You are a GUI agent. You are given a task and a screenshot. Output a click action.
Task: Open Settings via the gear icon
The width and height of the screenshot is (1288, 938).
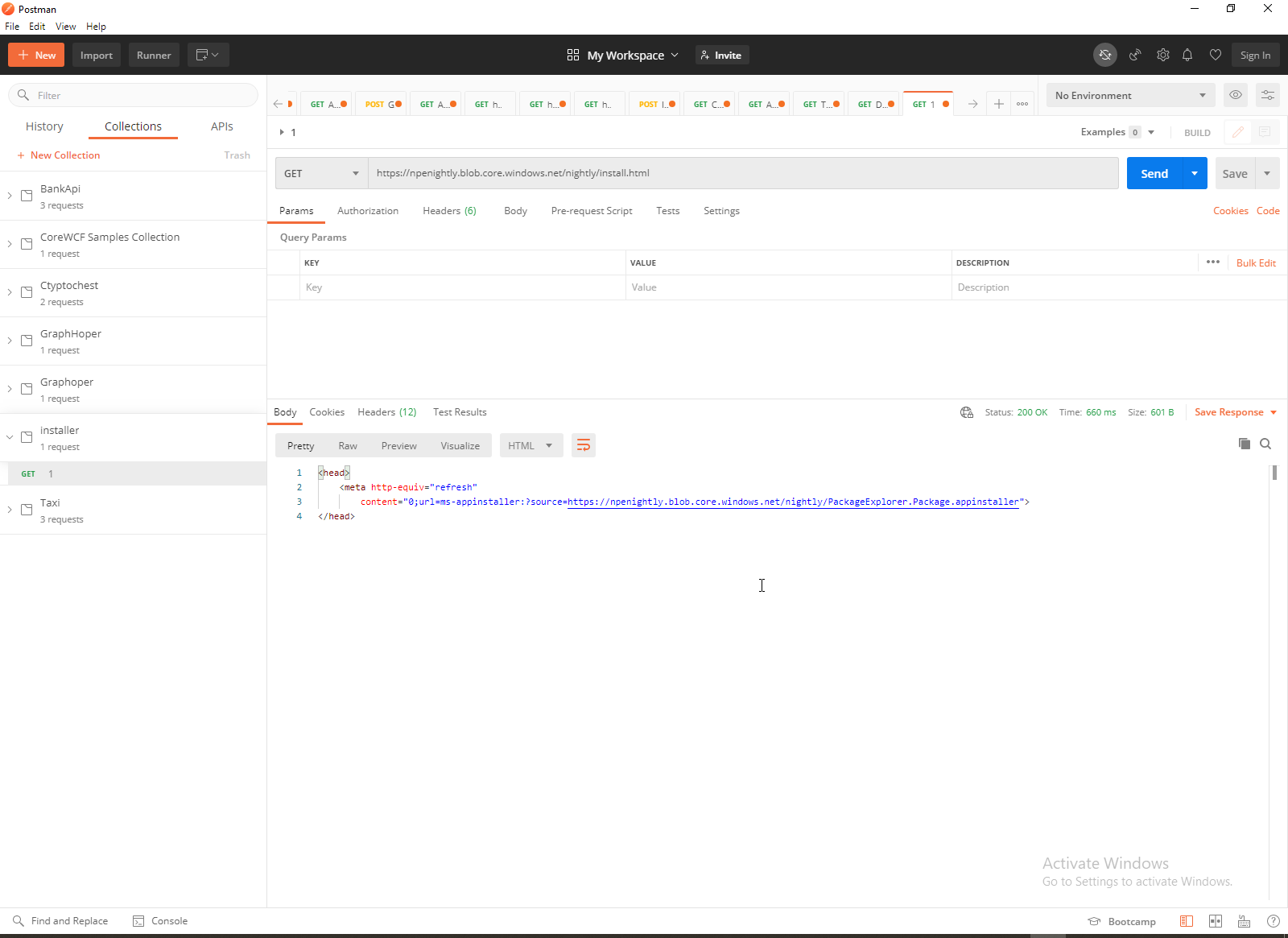tap(1163, 55)
